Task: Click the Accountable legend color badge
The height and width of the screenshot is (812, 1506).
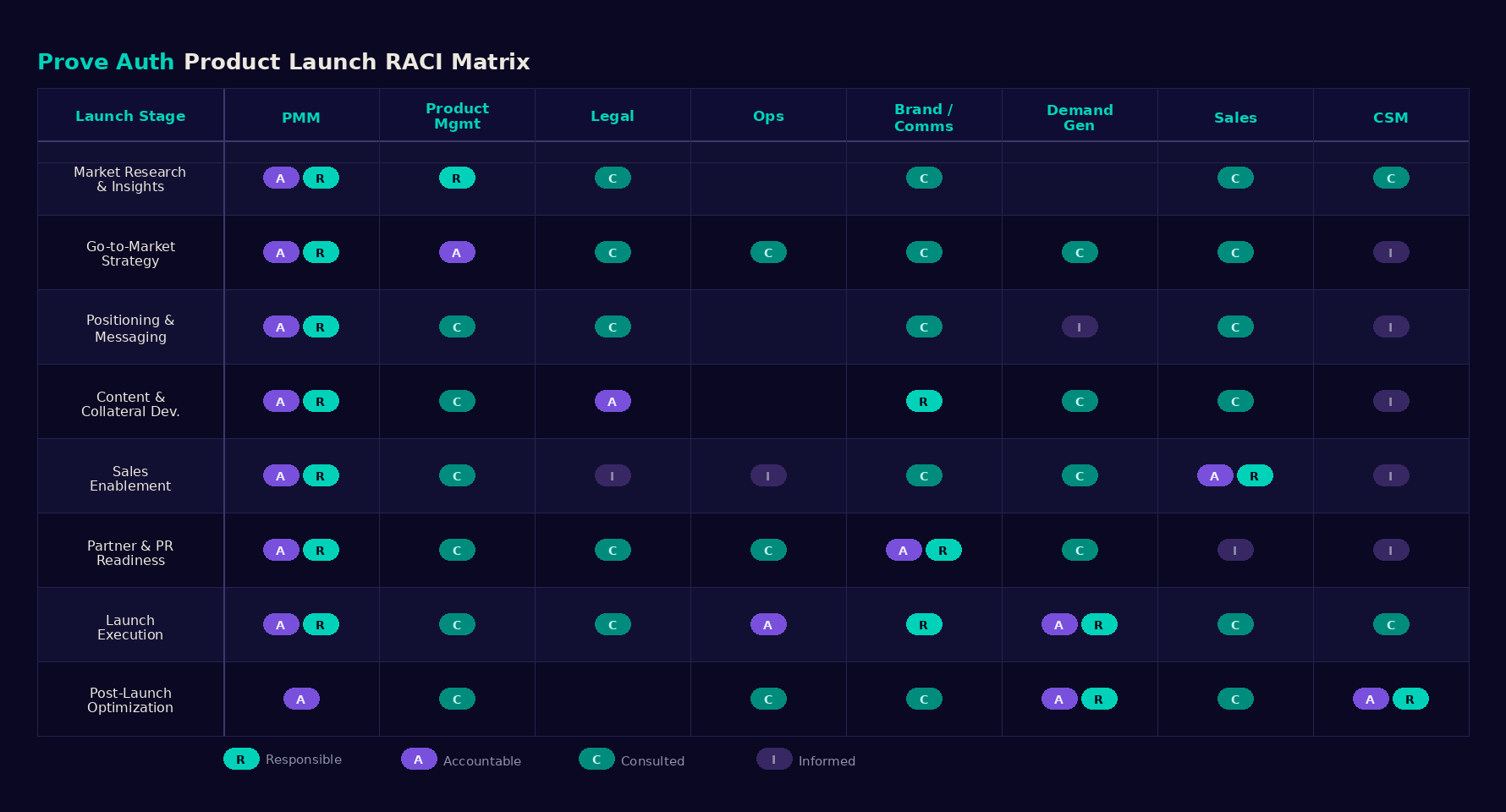Action: tap(418, 760)
